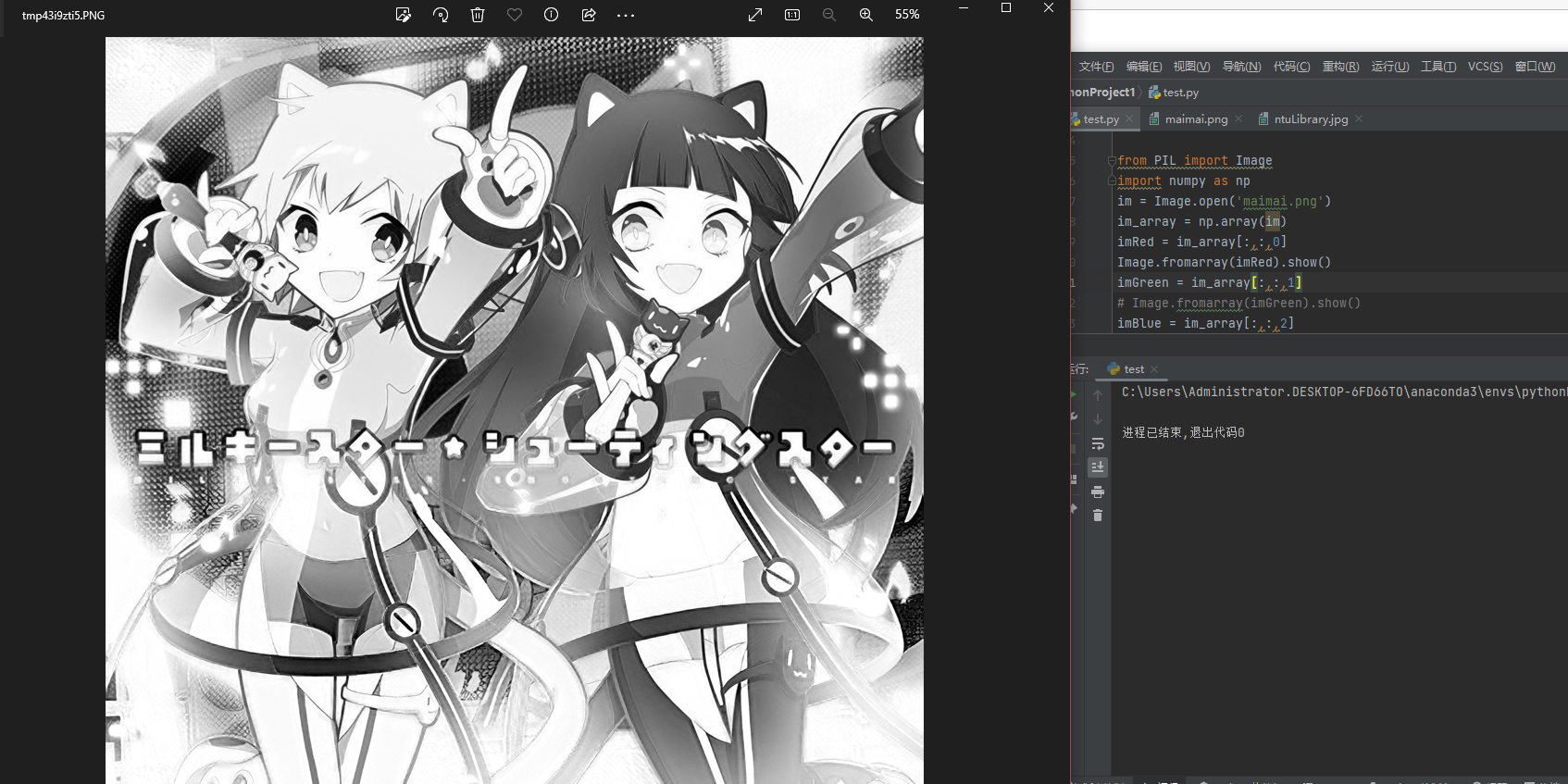
Task: Click the test.py breadcrumb in navigation bar
Action: [1174, 93]
